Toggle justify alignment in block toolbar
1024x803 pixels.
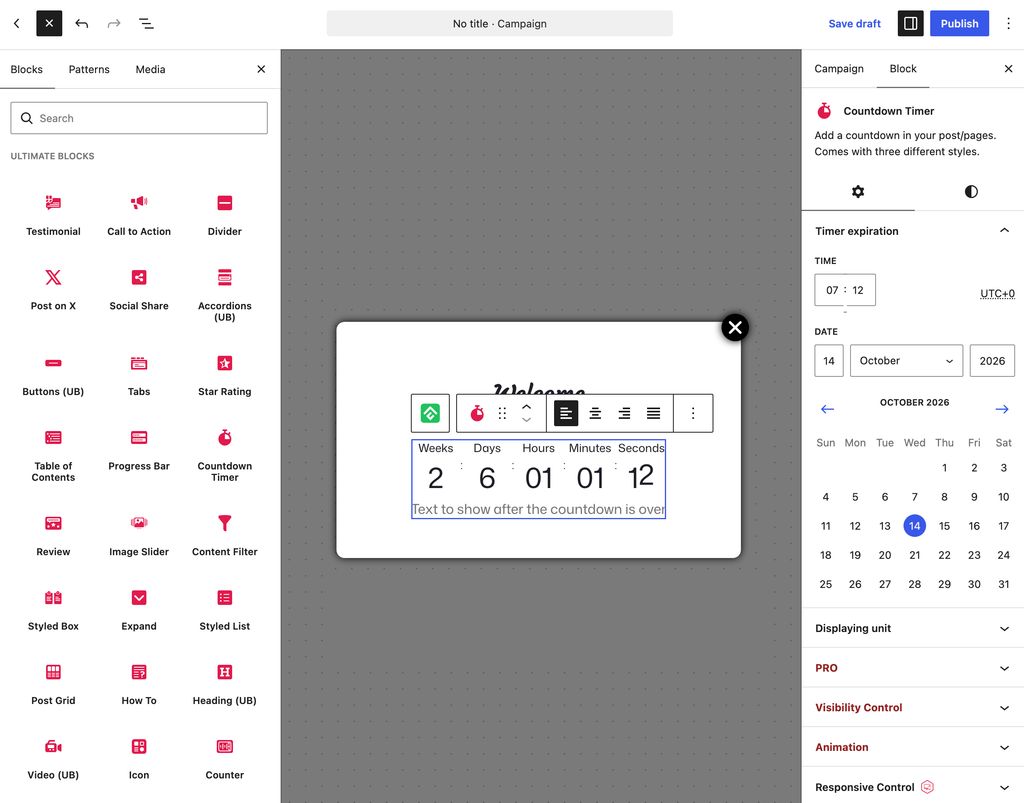coord(653,413)
